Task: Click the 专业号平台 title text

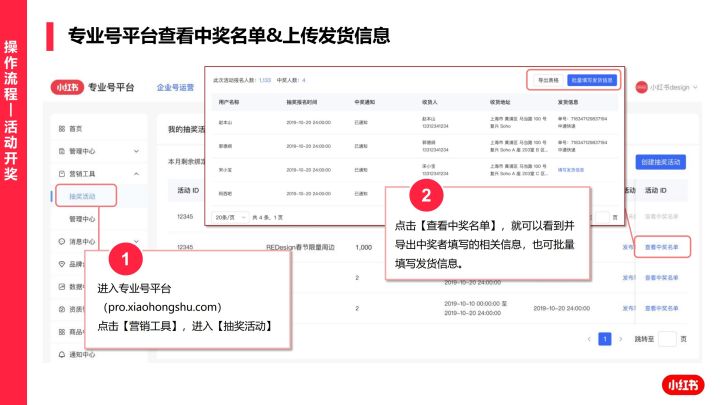Action: coord(111,87)
